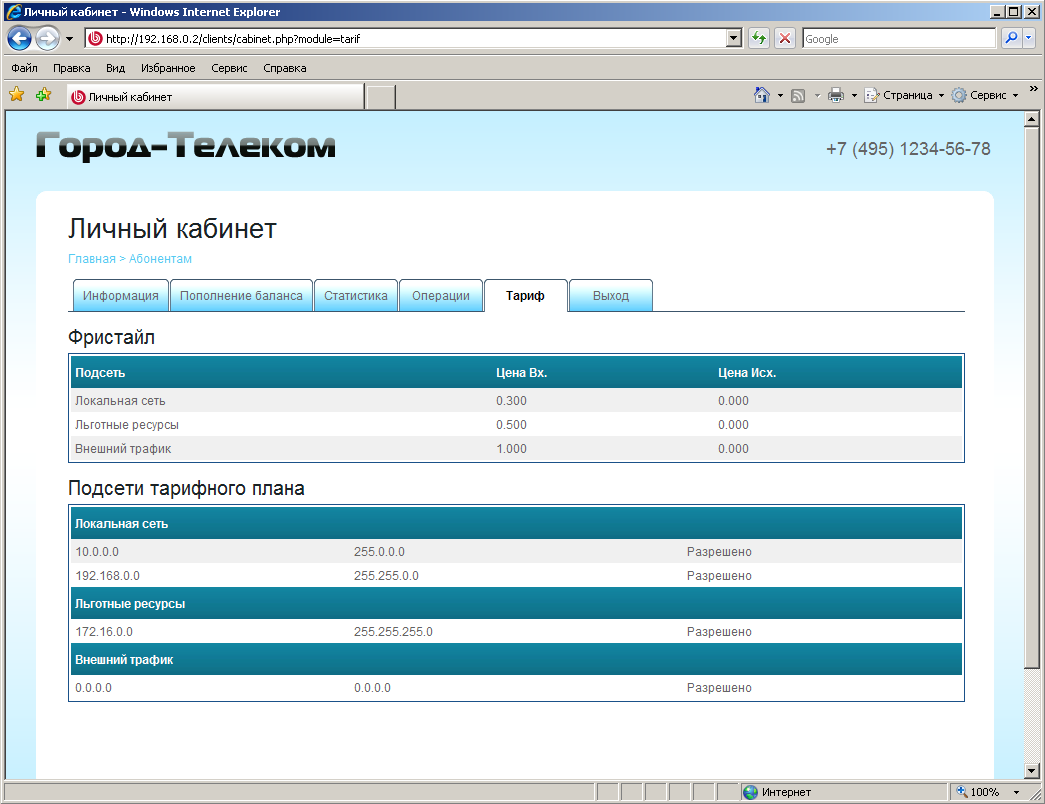Click the browser Forward arrow button
1045x804 pixels.
tap(47, 39)
